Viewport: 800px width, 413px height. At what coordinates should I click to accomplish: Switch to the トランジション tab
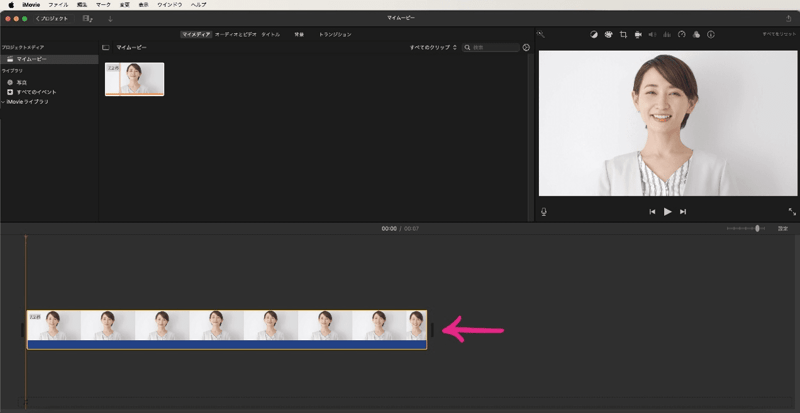(335, 34)
